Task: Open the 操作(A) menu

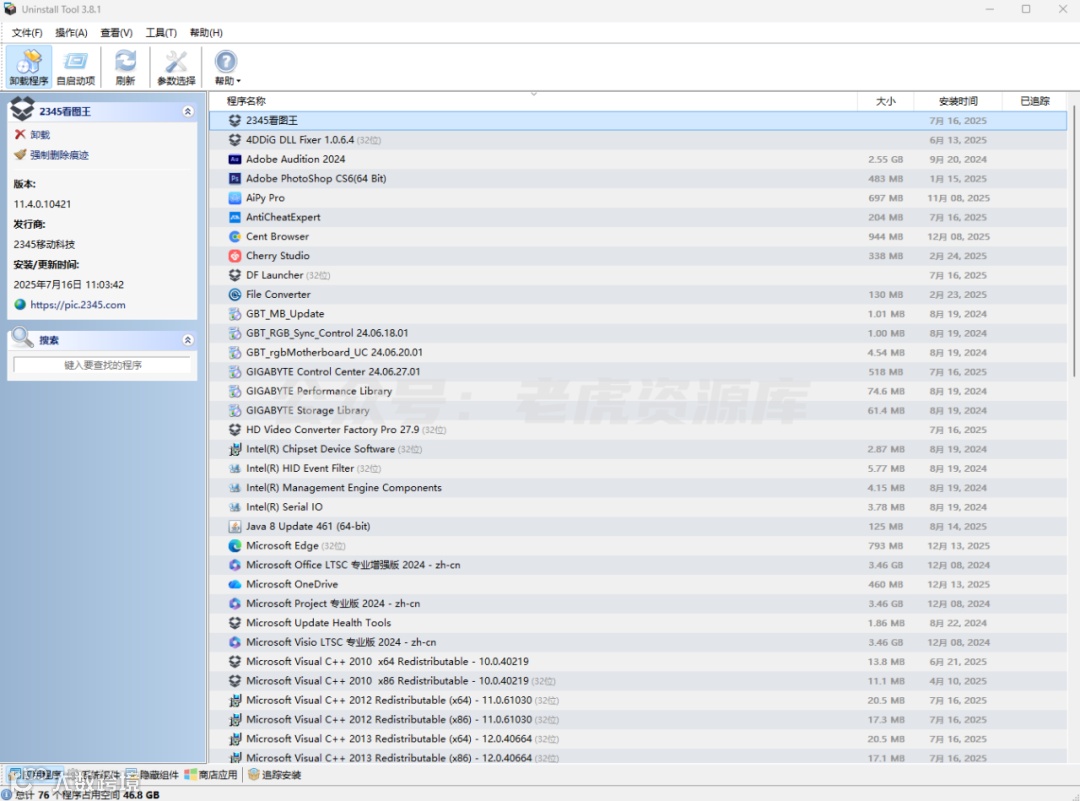Action: click(x=71, y=32)
